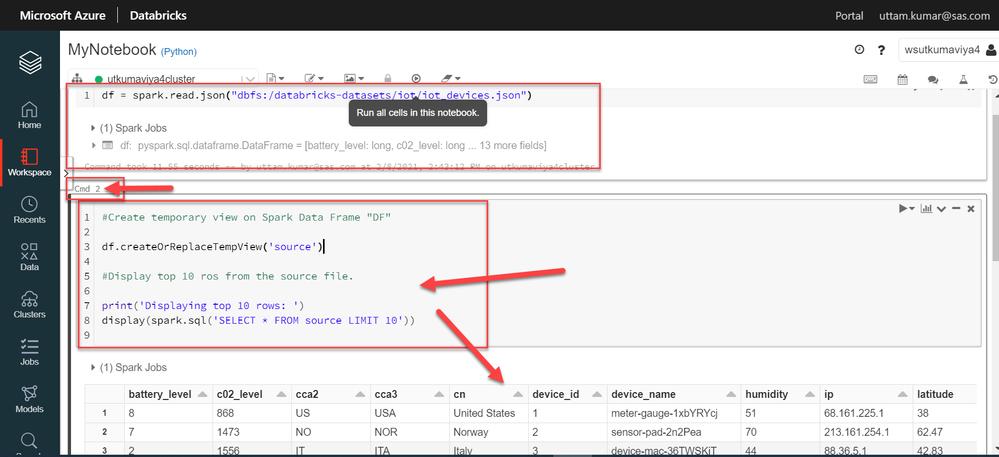Sort by cca2 column header
Image resolution: width=999 pixels, height=457 pixels.
click(x=331, y=394)
